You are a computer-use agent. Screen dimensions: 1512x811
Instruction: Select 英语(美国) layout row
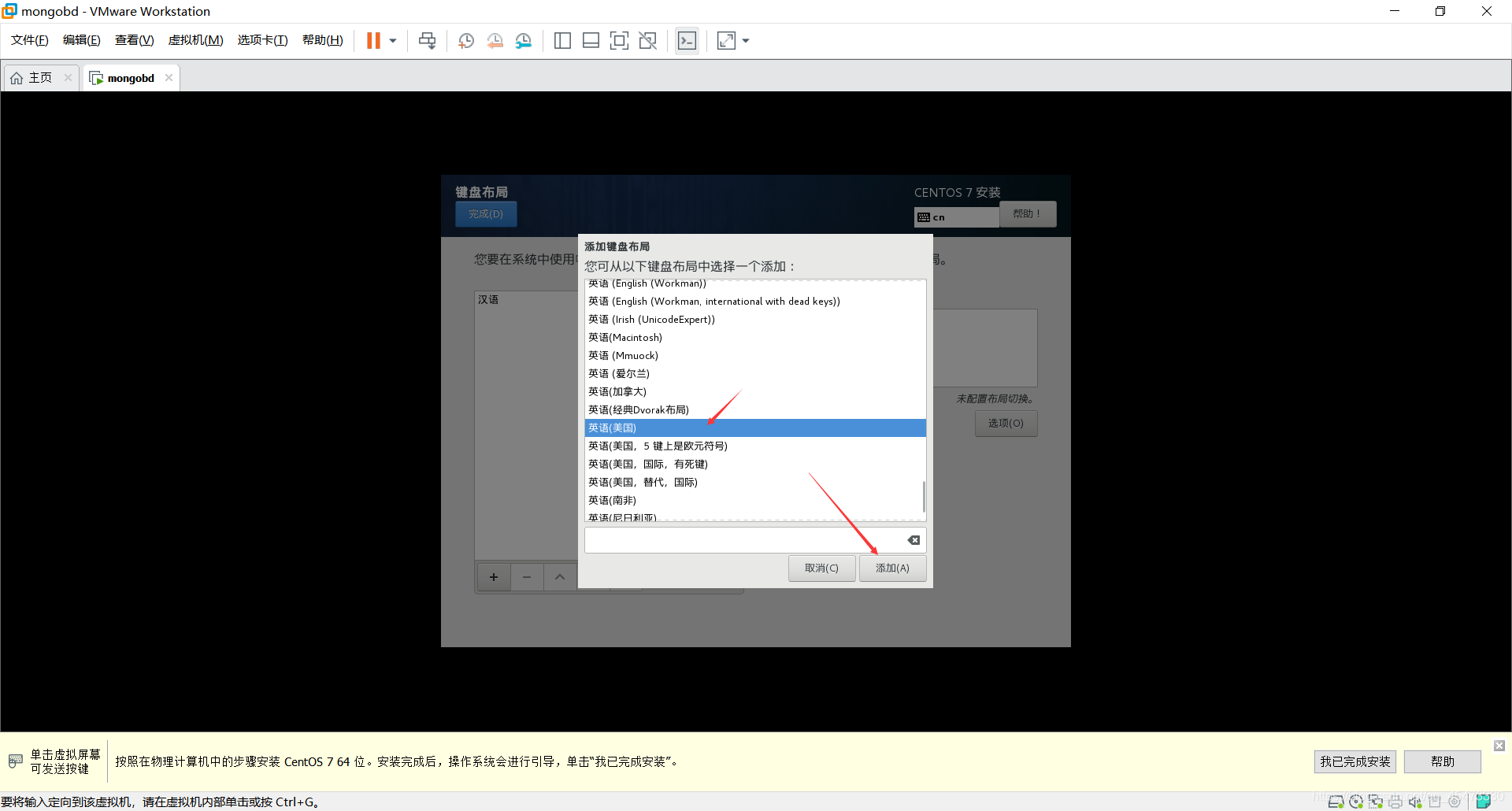coord(755,428)
